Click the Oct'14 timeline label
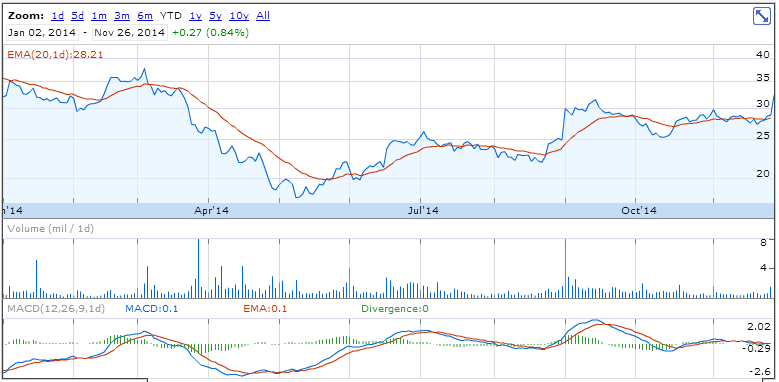The height and width of the screenshot is (382, 779). [639, 211]
